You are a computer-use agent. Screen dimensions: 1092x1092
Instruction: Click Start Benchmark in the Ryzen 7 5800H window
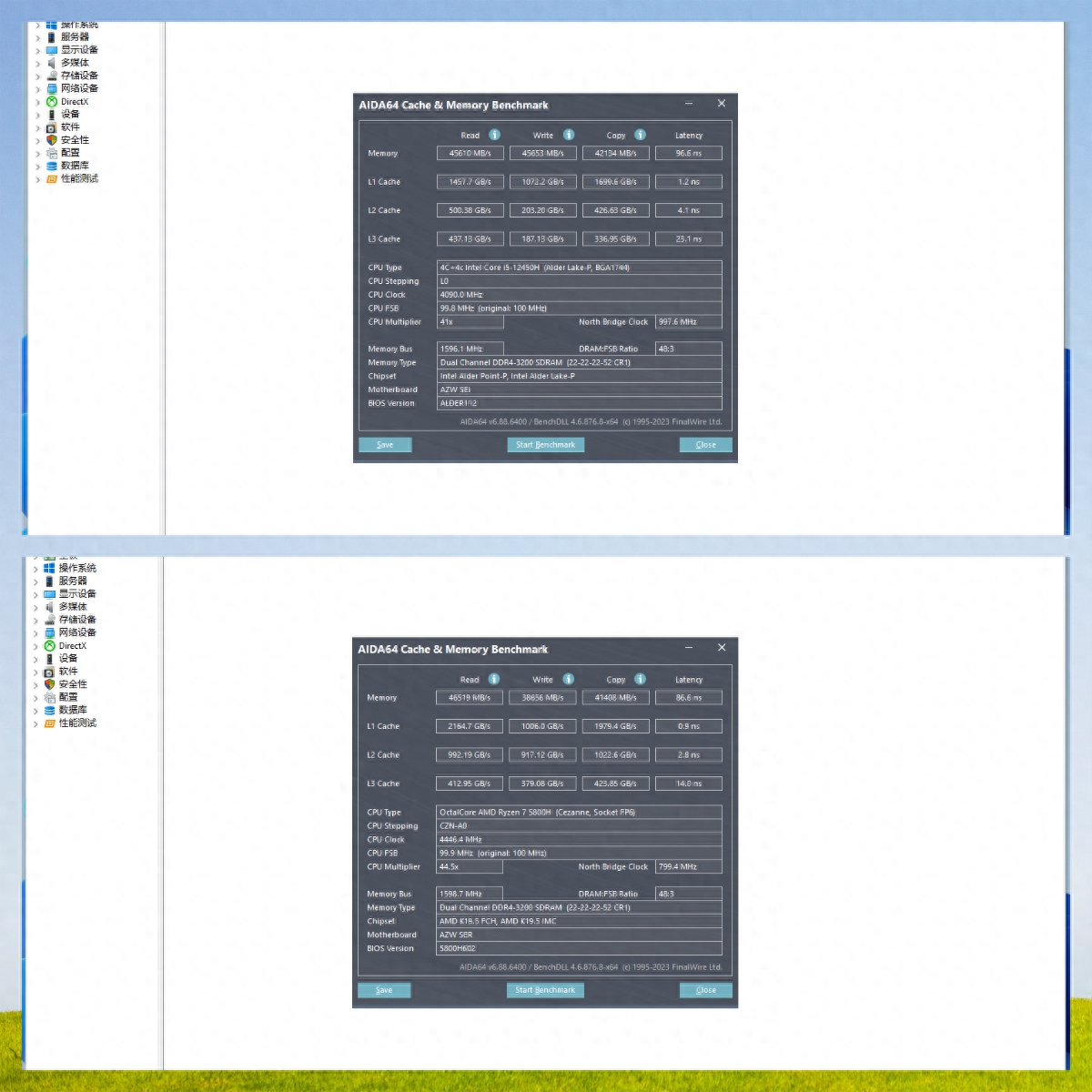coord(545,990)
